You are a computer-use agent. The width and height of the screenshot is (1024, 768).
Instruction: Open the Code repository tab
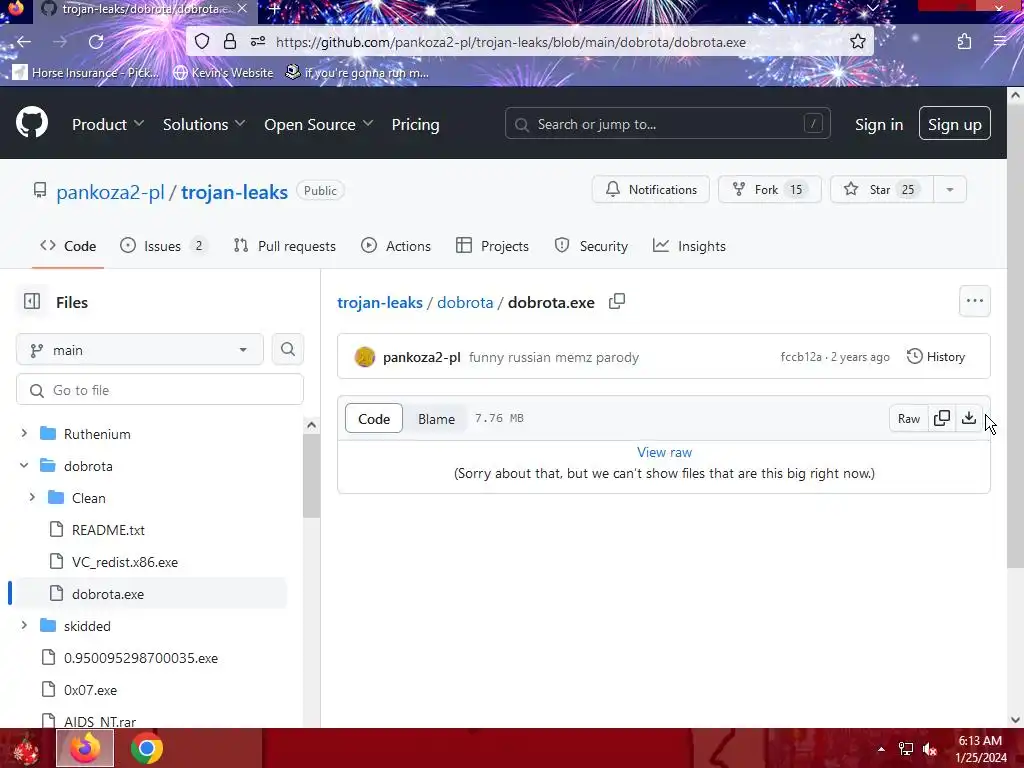(68, 246)
